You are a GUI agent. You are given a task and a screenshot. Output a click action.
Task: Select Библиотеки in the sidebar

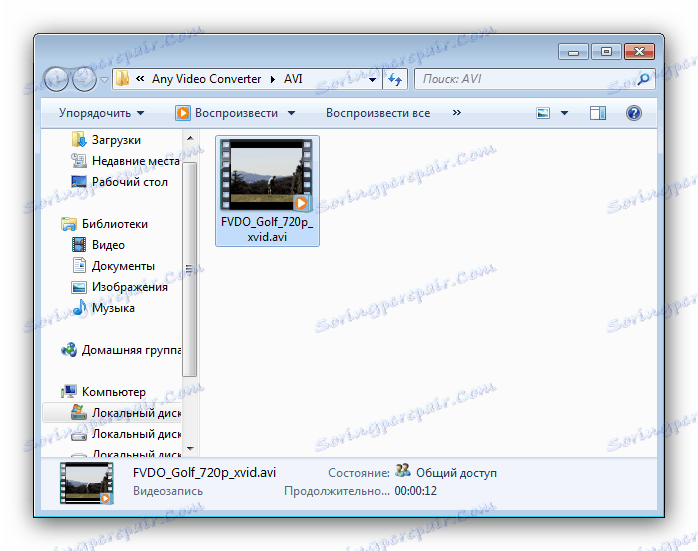pyautogui.click(x=114, y=223)
